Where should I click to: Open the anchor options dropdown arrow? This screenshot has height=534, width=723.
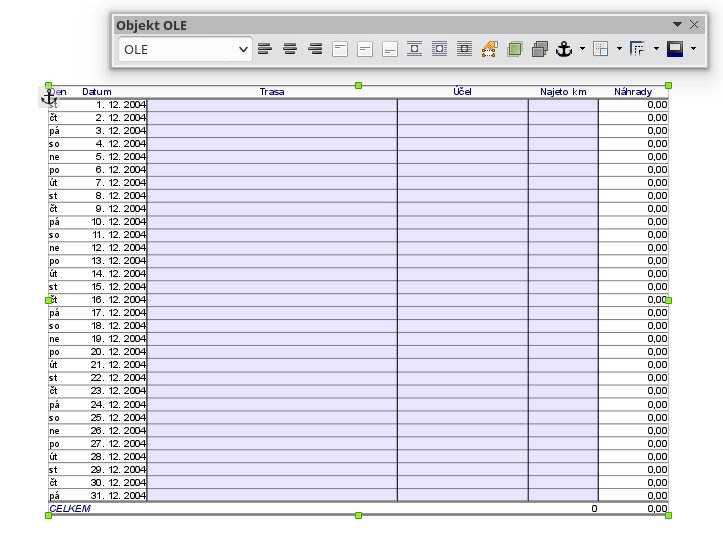[x=582, y=48]
